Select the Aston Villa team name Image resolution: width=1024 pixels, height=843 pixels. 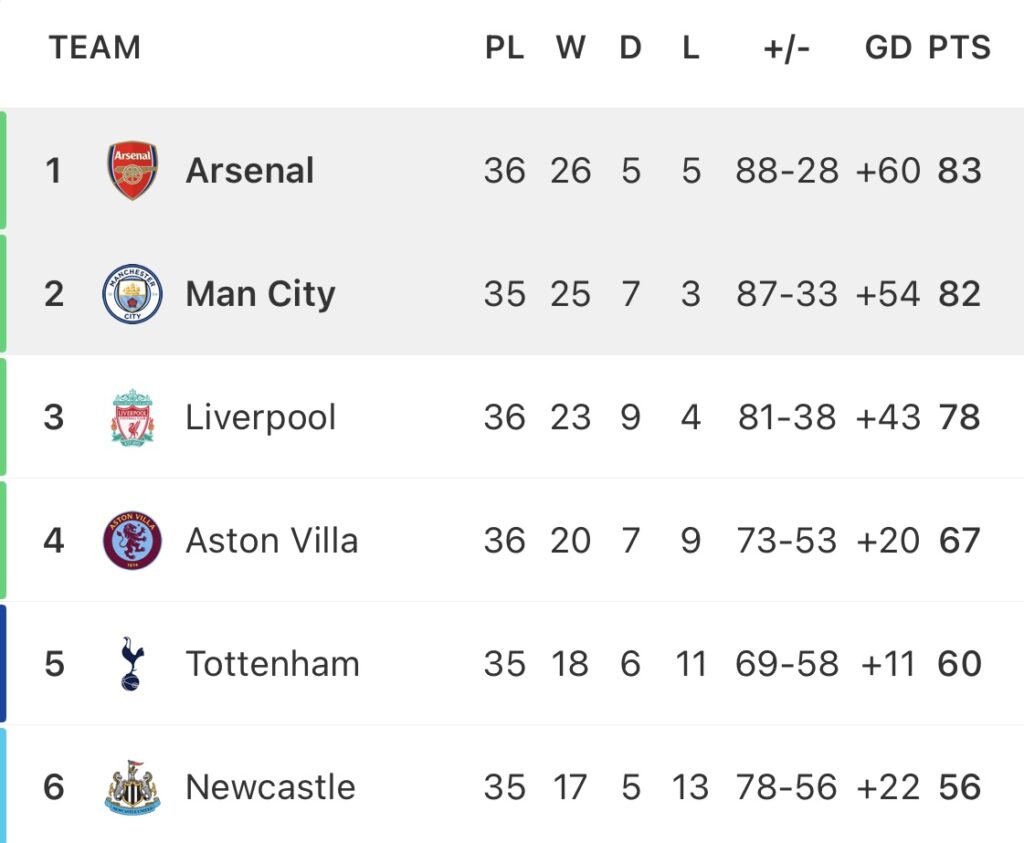[272, 541]
